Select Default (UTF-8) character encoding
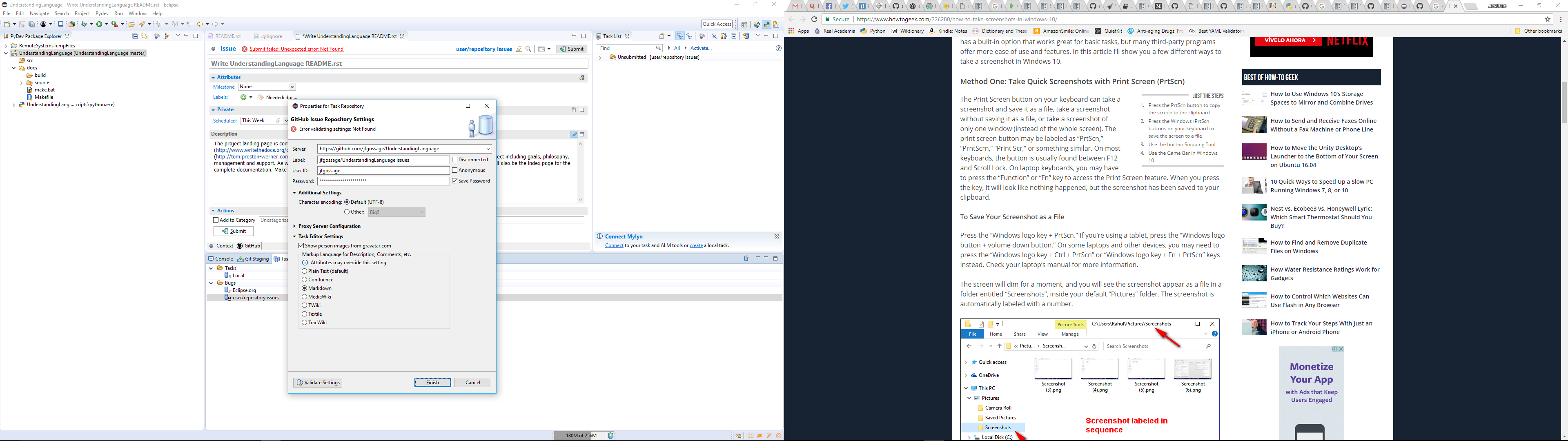This screenshot has height=441, width=1568. [347, 202]
